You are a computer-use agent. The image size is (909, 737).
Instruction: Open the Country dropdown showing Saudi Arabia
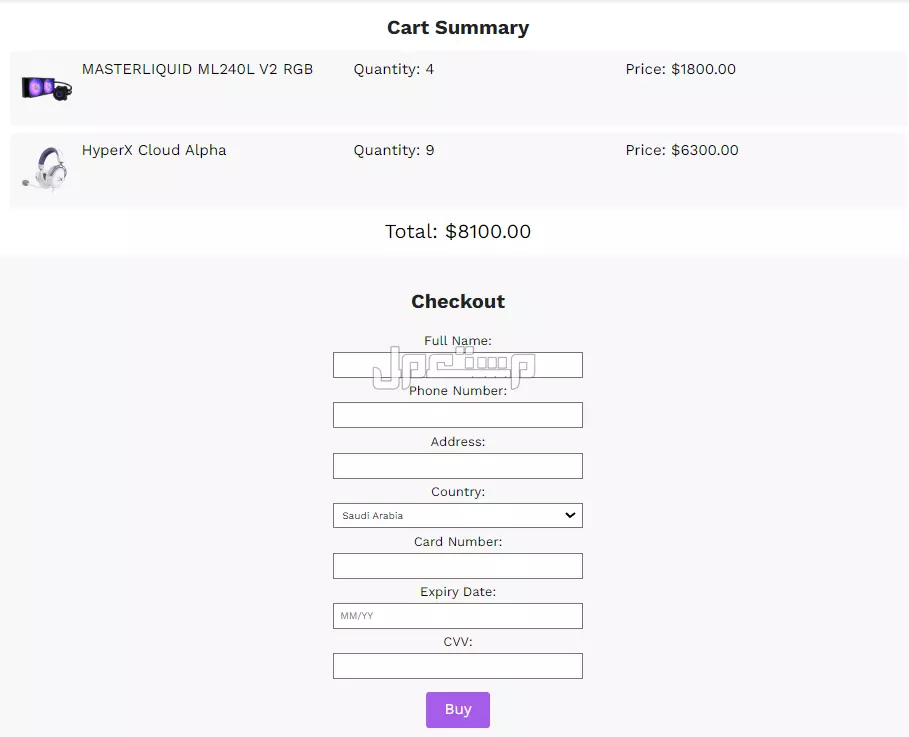coord(457,516)
